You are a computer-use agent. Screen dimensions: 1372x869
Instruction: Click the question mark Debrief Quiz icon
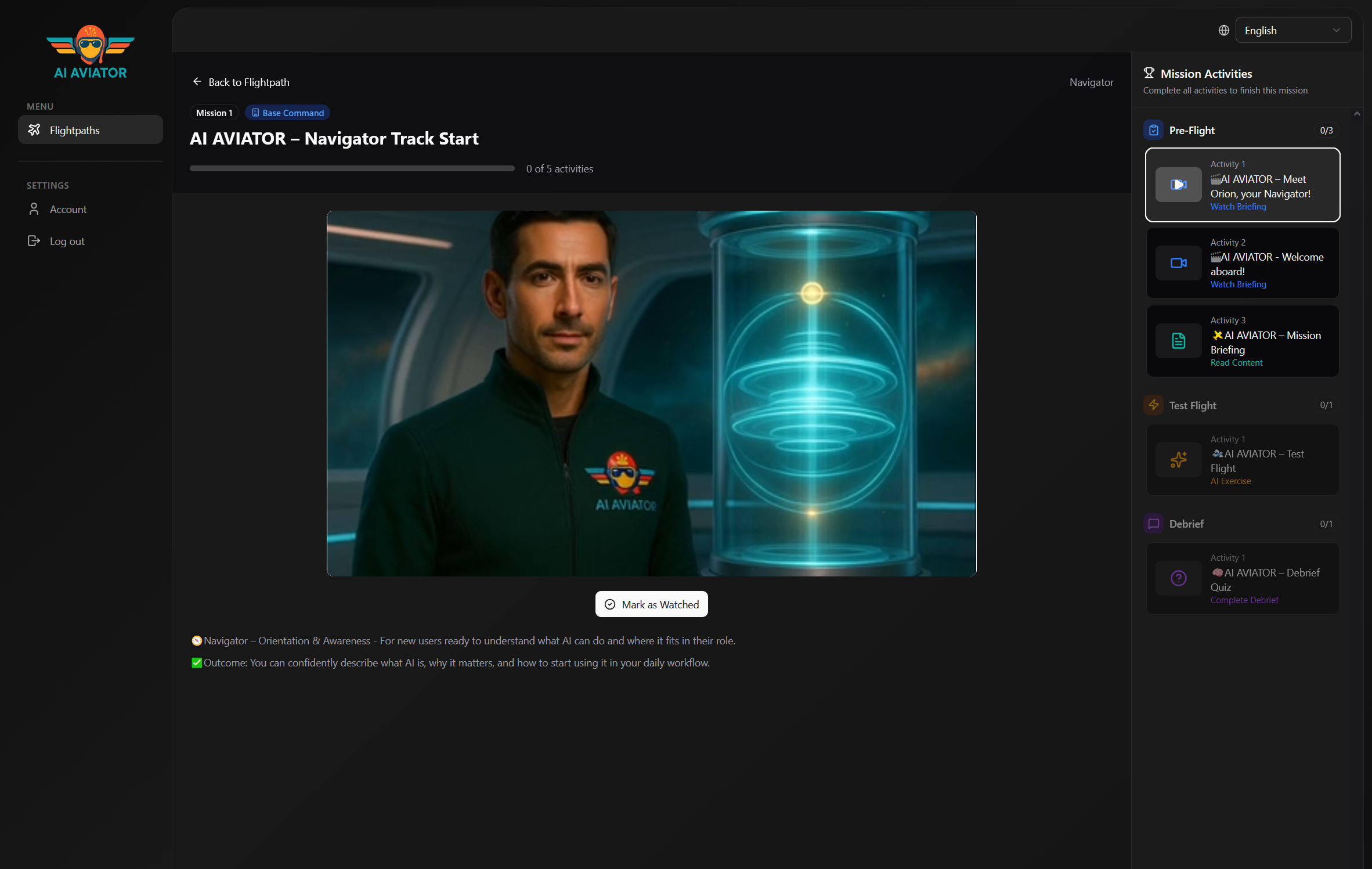[1178, 578]
